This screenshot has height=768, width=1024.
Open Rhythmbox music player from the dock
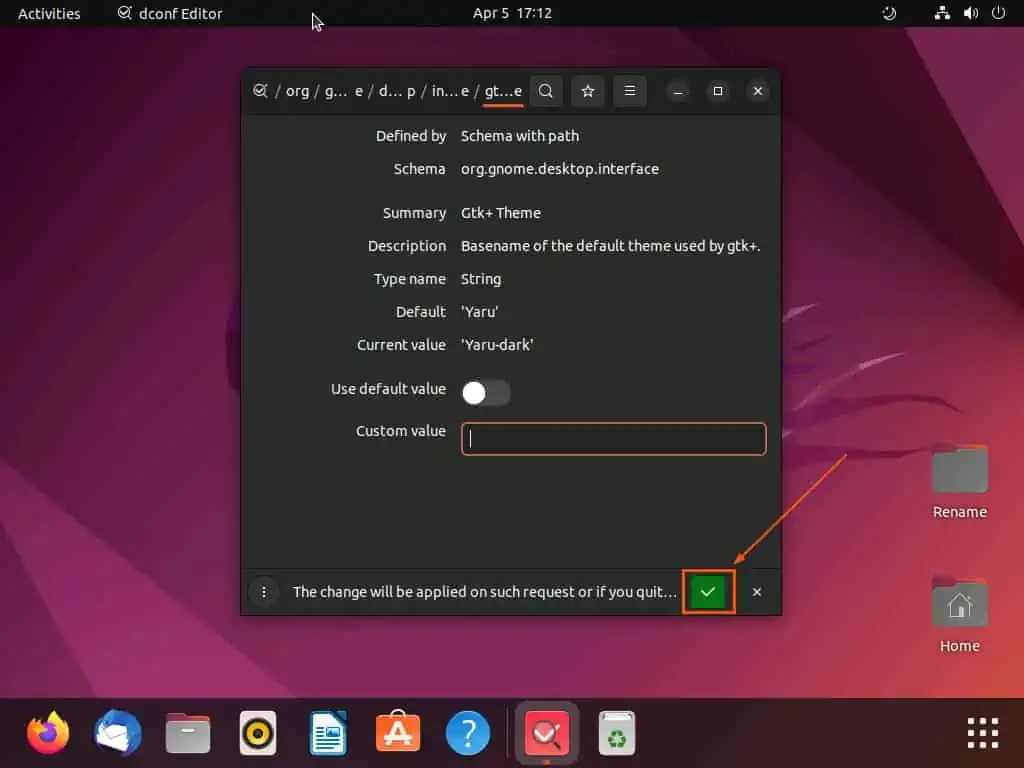pos(257,732)
